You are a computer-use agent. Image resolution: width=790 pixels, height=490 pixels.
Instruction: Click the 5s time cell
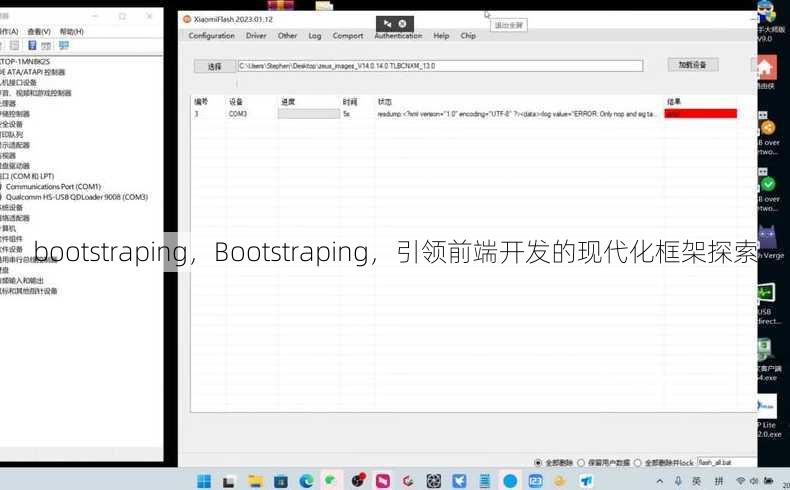pyautogui.click(x=347, y=114)
